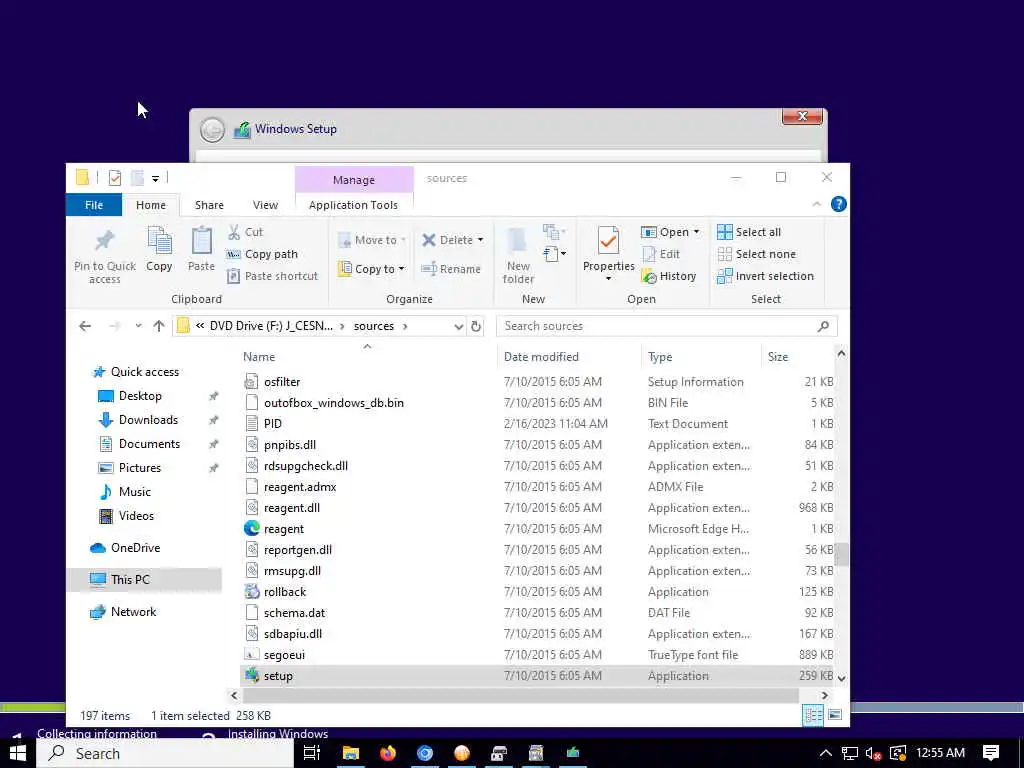This screenshot has width=1024, height=768.
Task: Sort by Type column header
Action: [x=660, y=357]
